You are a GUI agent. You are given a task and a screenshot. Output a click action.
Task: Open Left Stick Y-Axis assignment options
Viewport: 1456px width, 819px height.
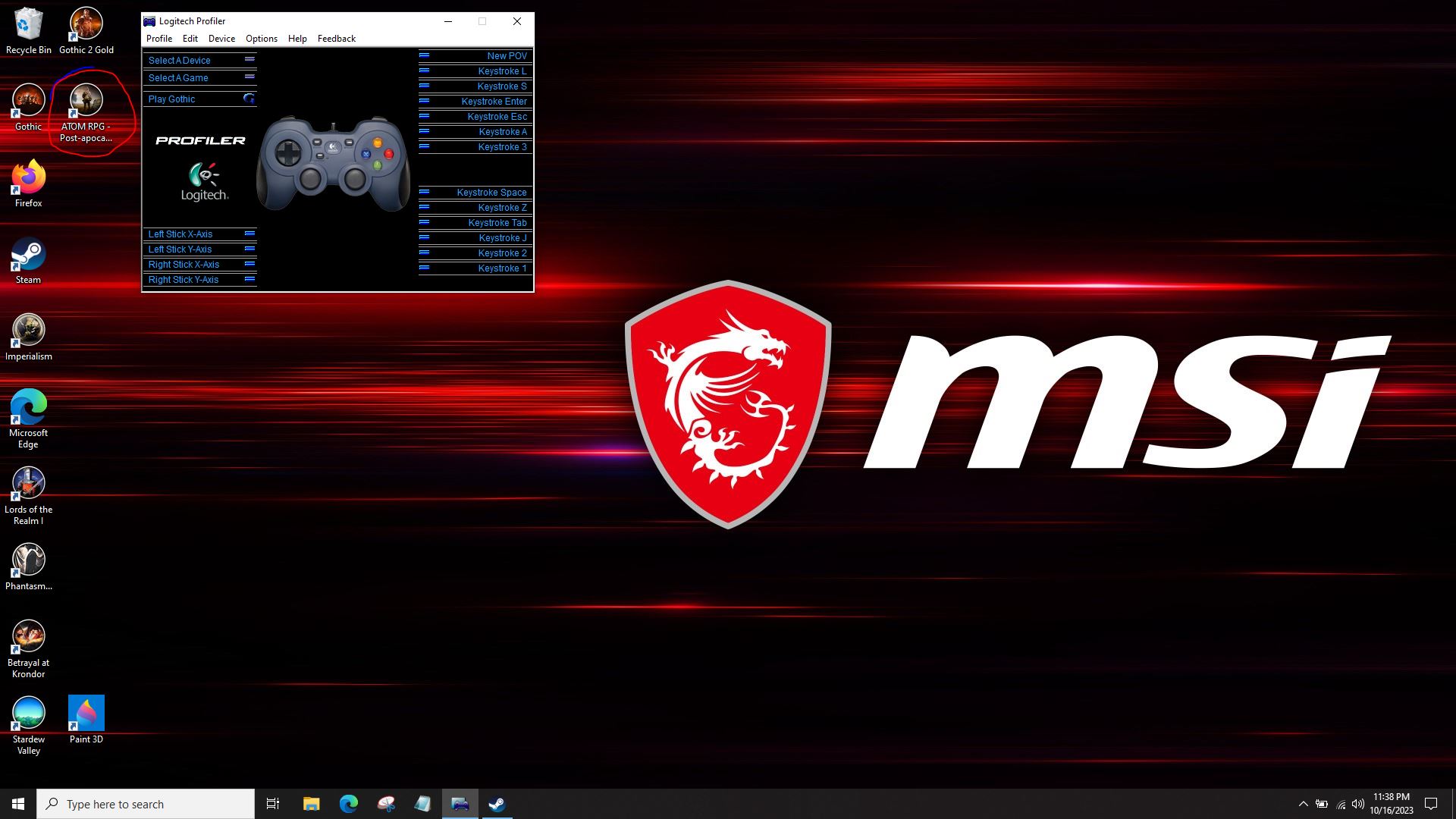pos(200,249)
